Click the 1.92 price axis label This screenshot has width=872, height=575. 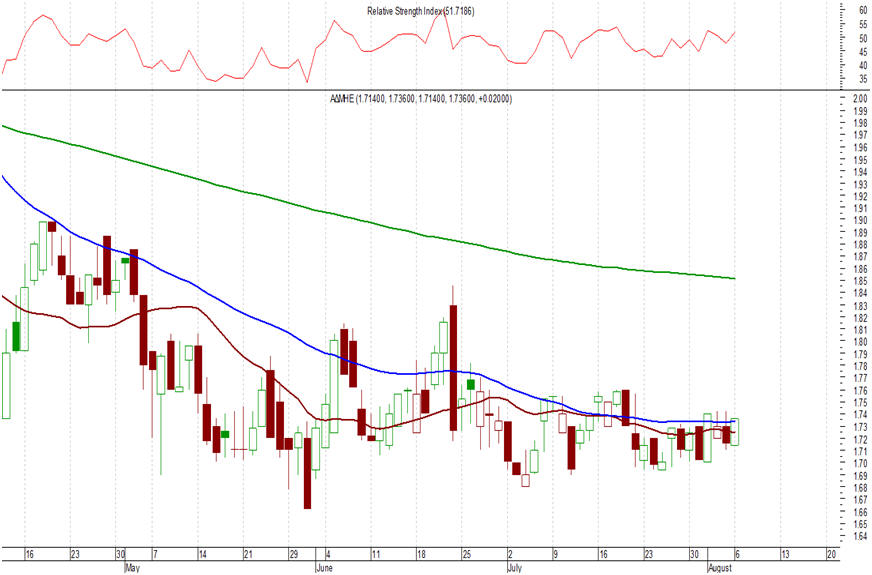click(x=860, y=196)
